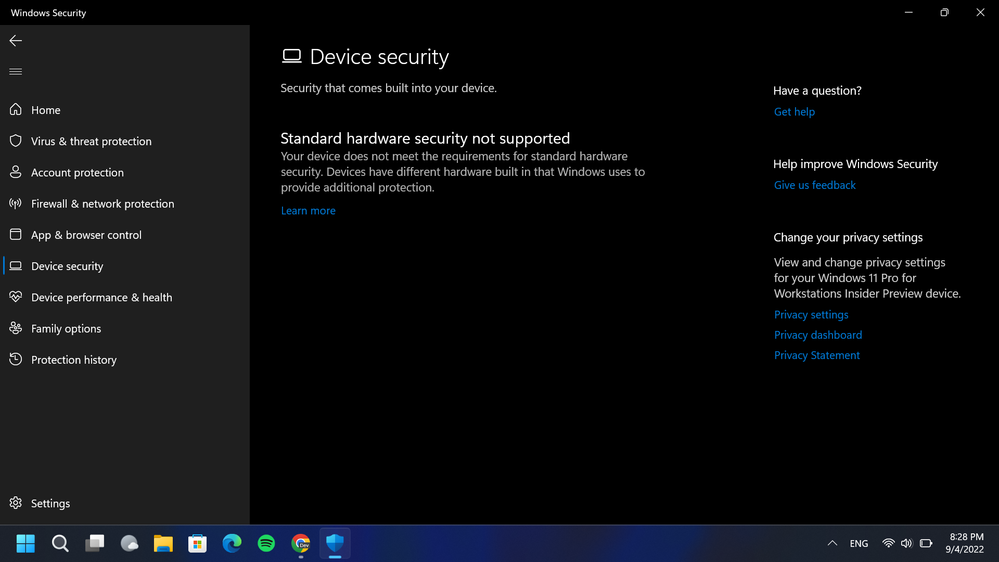Open Home in the sidebar

(125, 110)
